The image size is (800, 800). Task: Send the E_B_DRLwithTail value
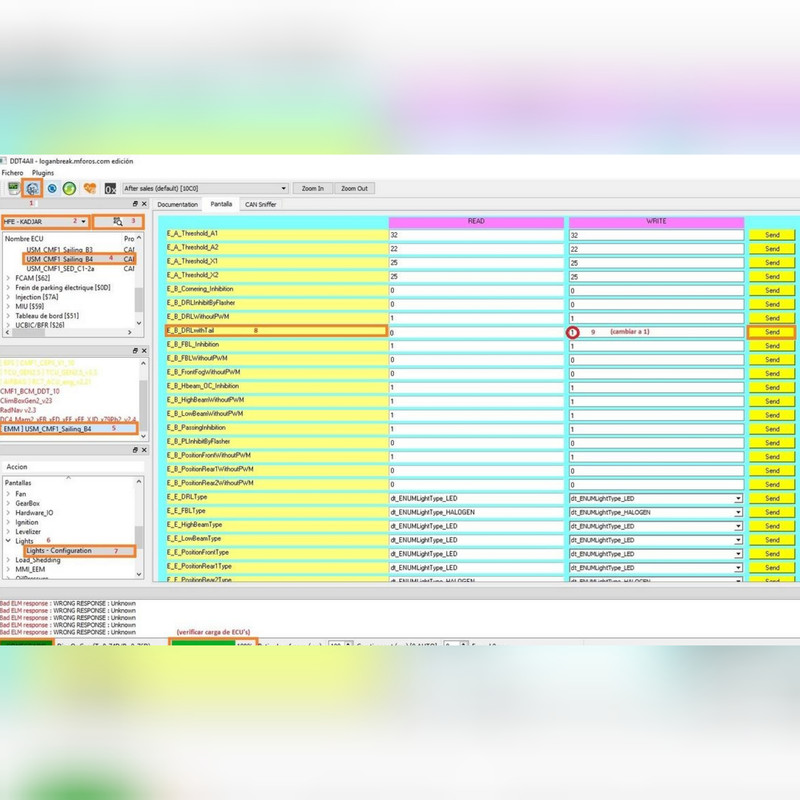coord(772,332)
